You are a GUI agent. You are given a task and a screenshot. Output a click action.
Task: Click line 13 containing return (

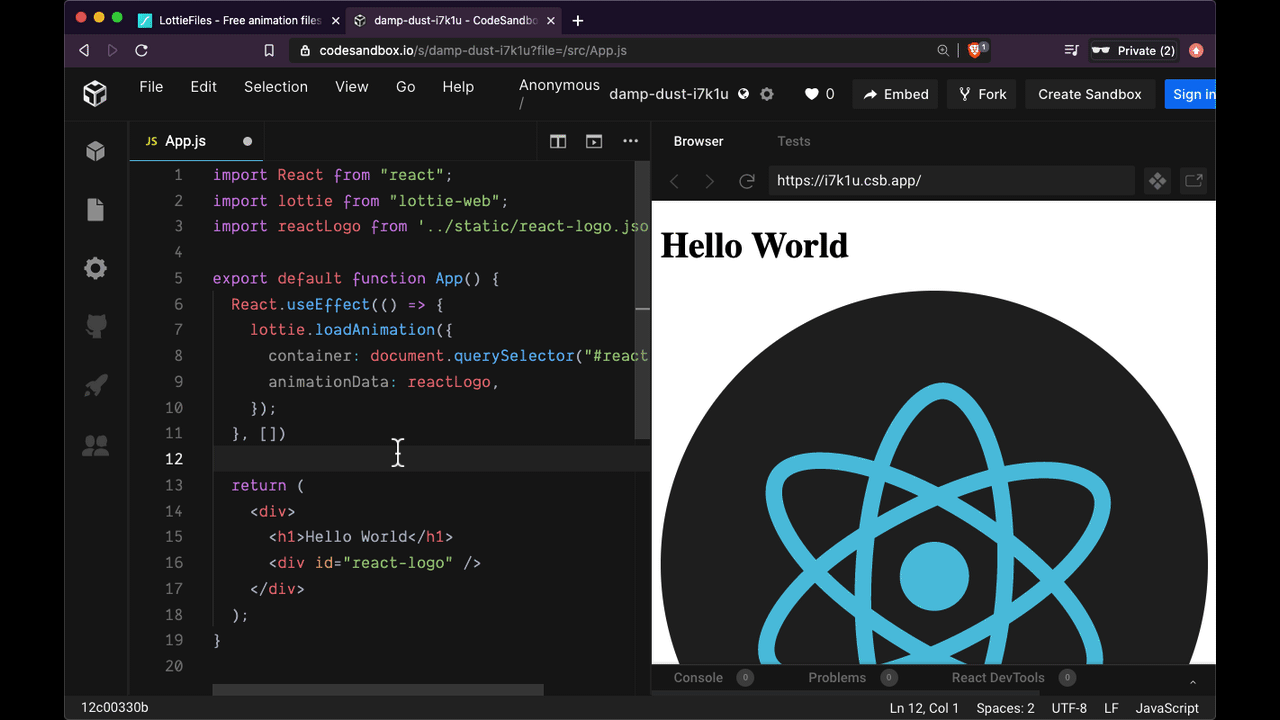[x=267, y=485]
